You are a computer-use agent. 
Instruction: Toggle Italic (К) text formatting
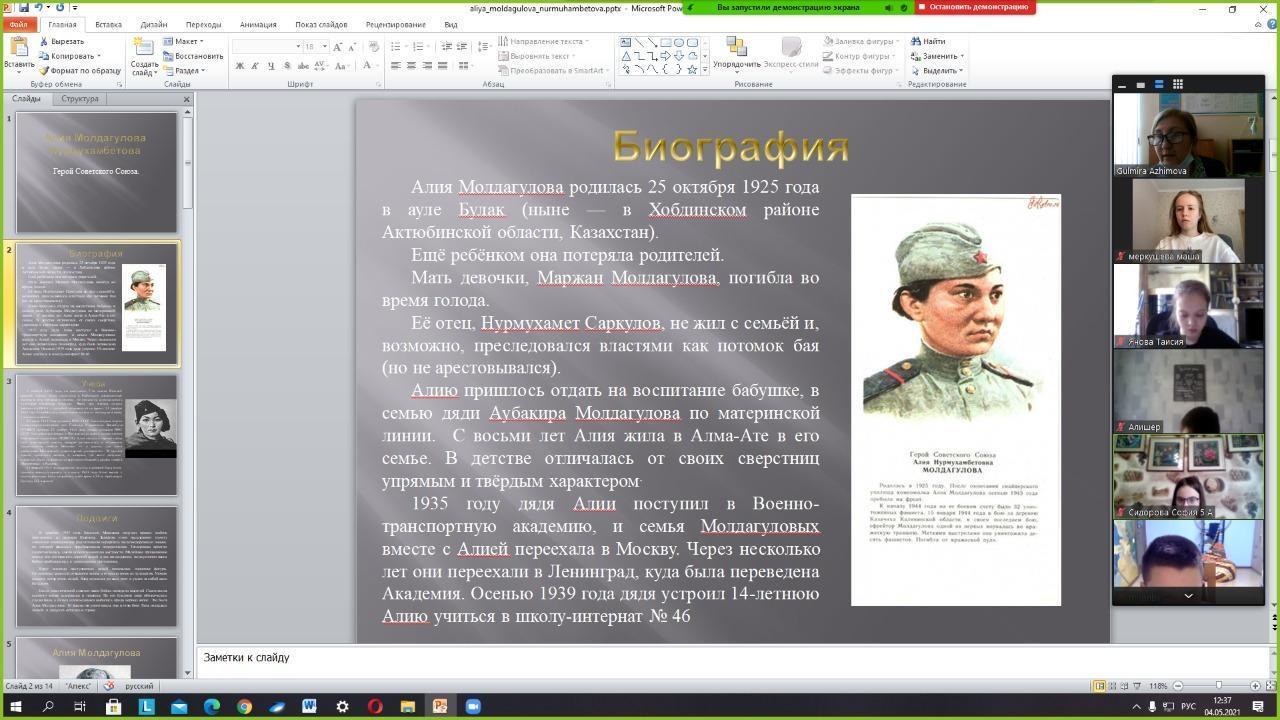tap(255, 66)
